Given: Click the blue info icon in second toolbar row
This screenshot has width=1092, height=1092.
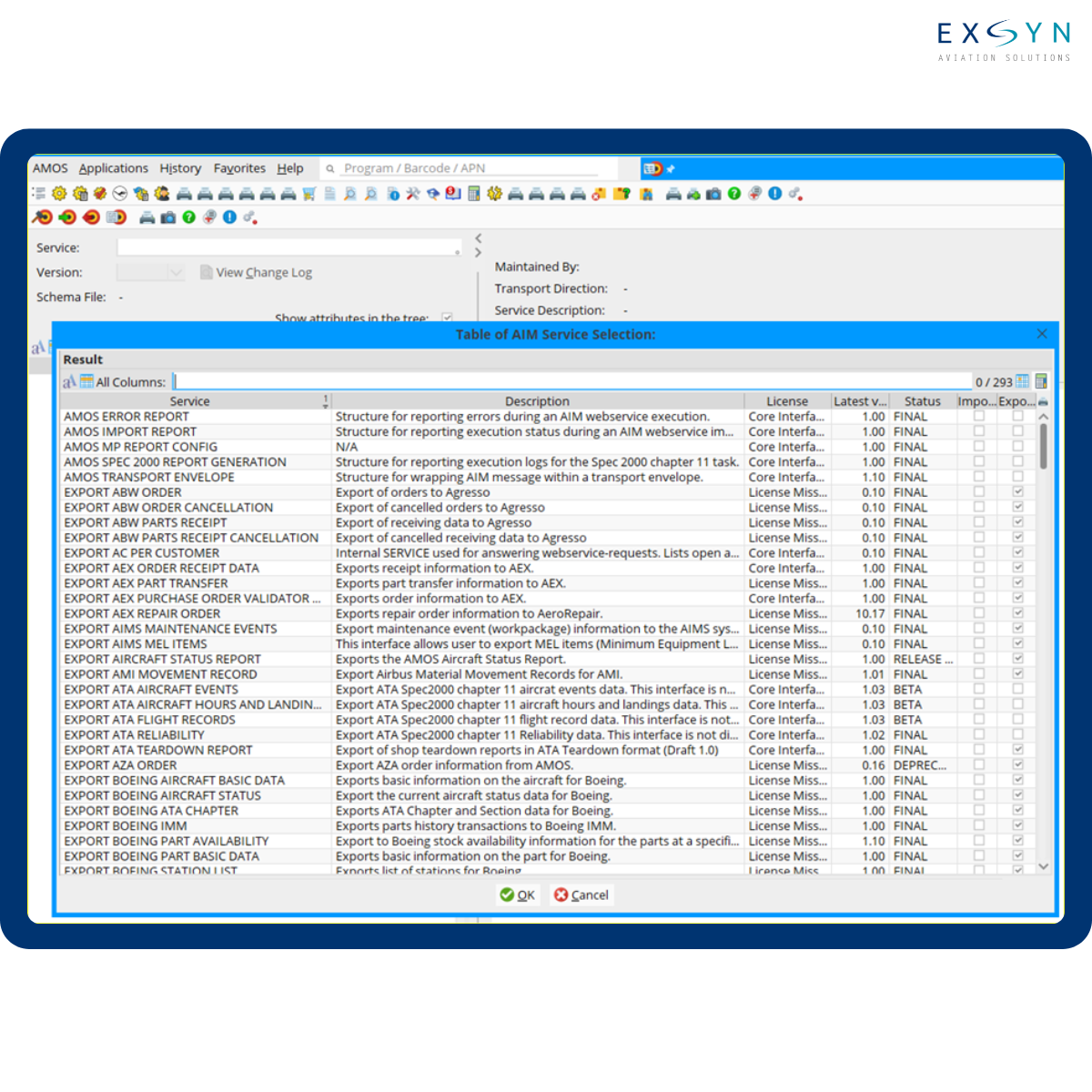Looking at the screenshot, I should (x=229, y=217).
